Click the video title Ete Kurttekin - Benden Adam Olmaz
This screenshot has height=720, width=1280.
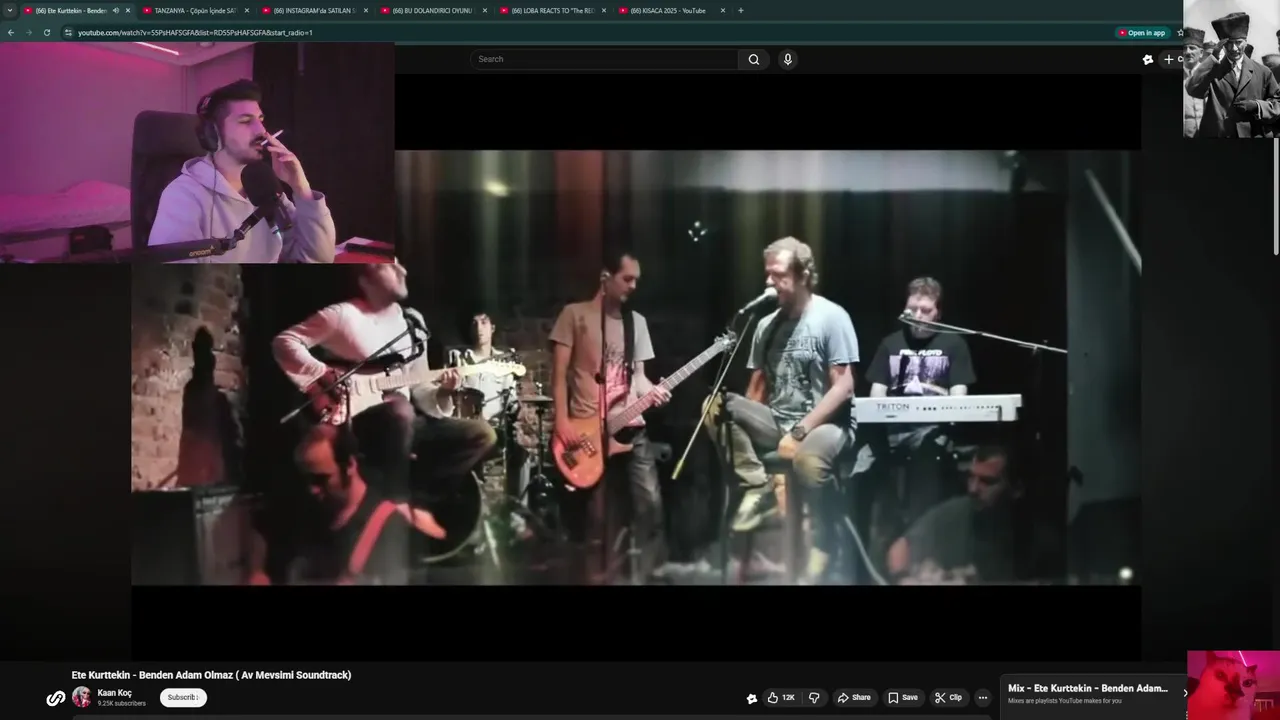coord(212,675)
